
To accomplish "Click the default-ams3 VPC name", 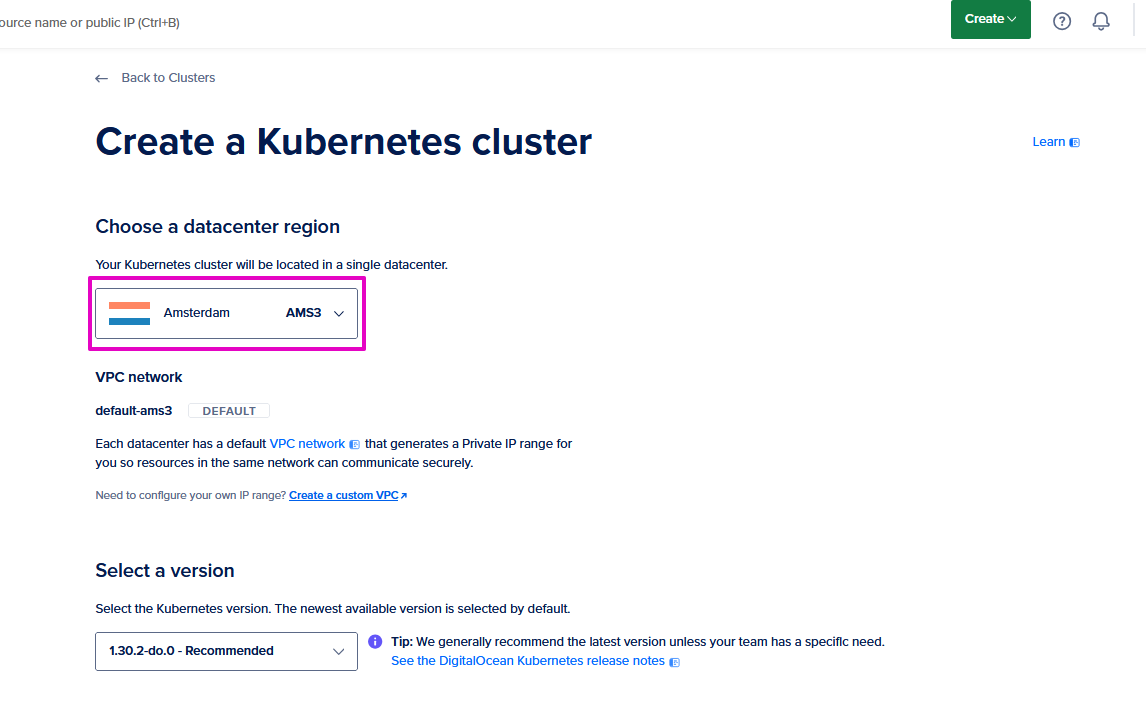I will click(134, 411).
